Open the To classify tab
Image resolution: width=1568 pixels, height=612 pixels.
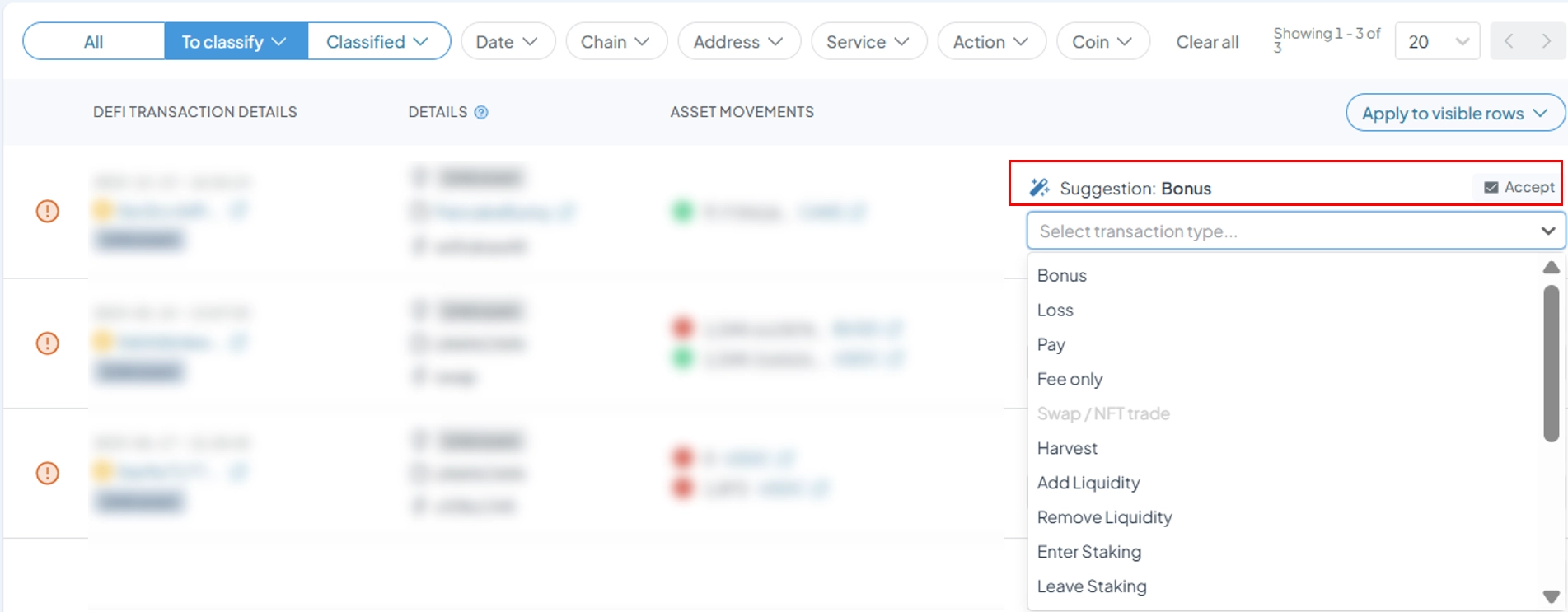pos(236,41)
